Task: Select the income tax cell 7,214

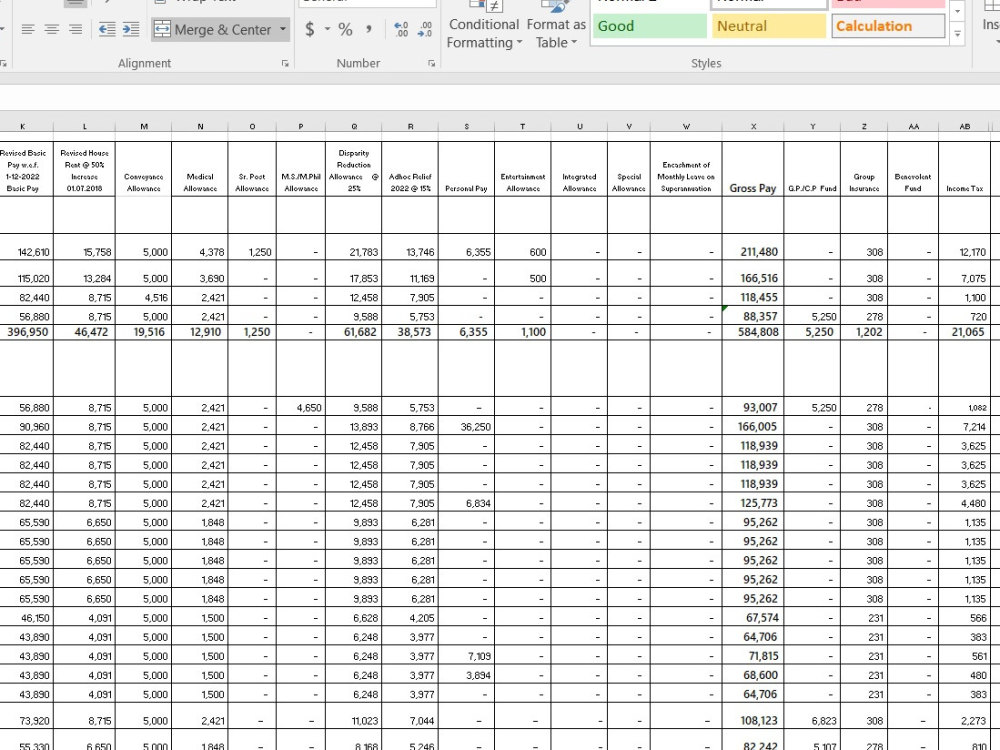Action: (x=964, y=427)
